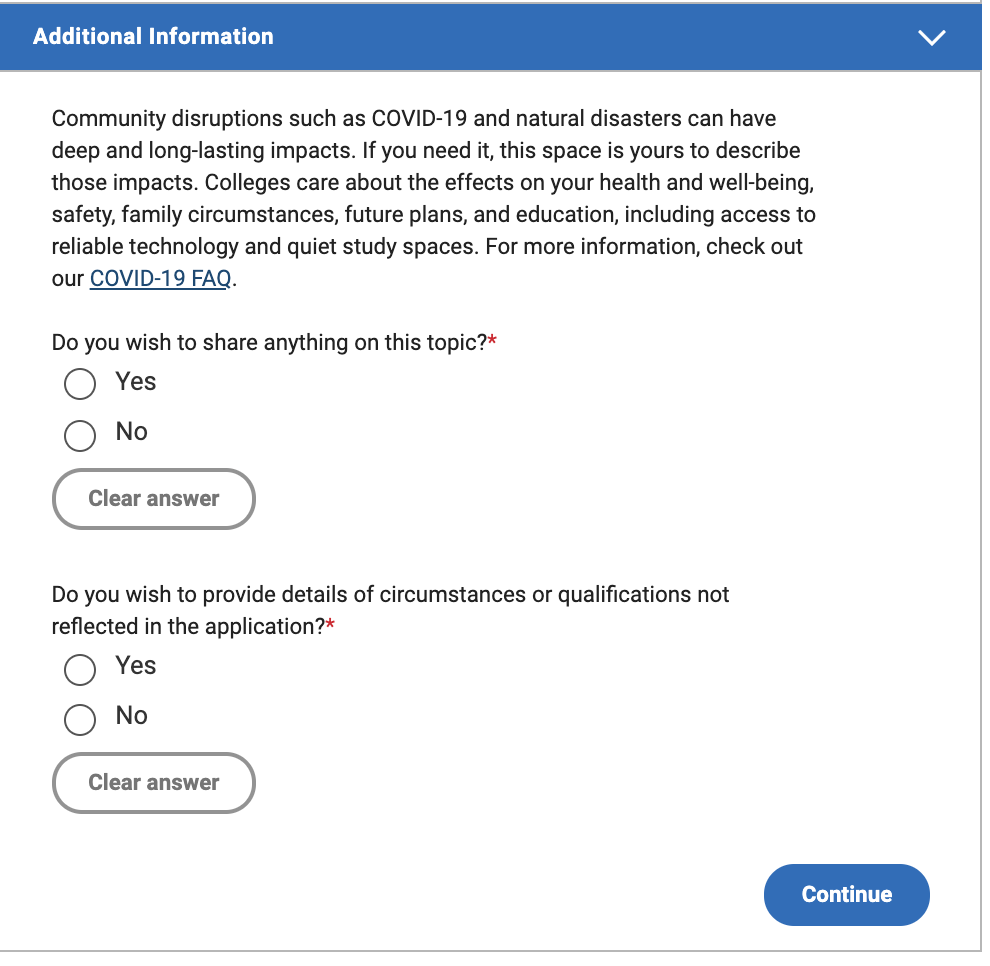Select No radio for circumstances or qualifications question

(80, 722)
